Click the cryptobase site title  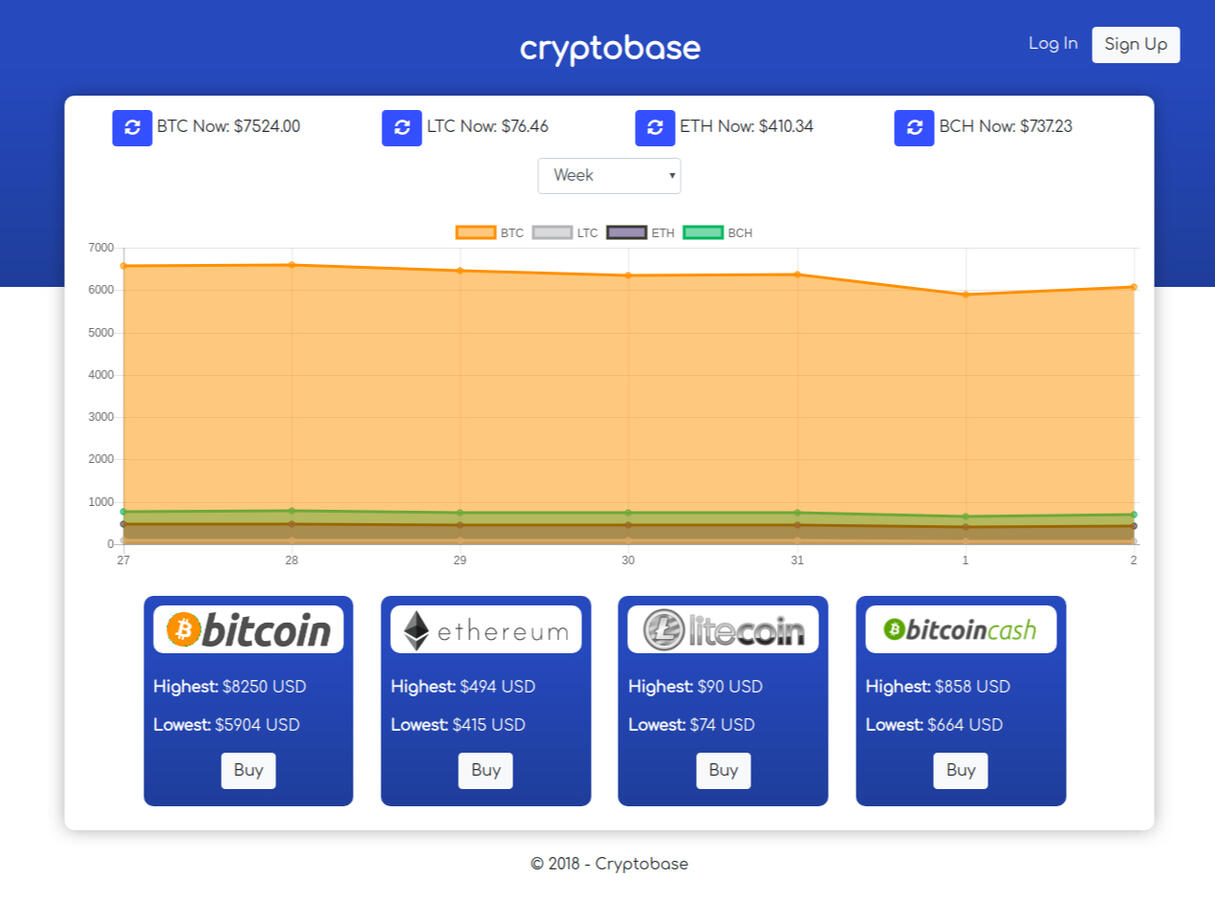pos(610,48)
